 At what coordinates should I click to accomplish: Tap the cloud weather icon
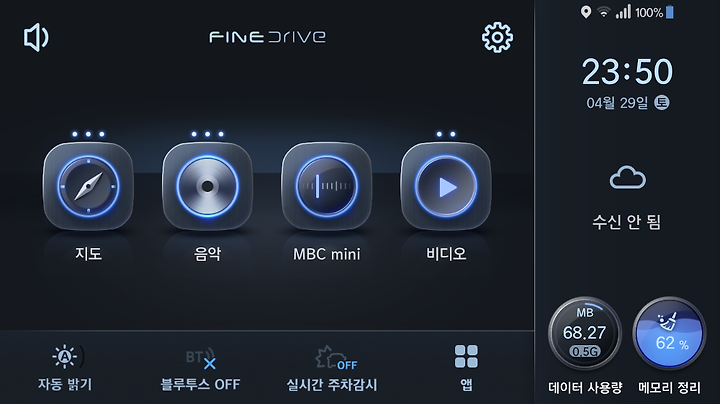(x=628, y=178)
